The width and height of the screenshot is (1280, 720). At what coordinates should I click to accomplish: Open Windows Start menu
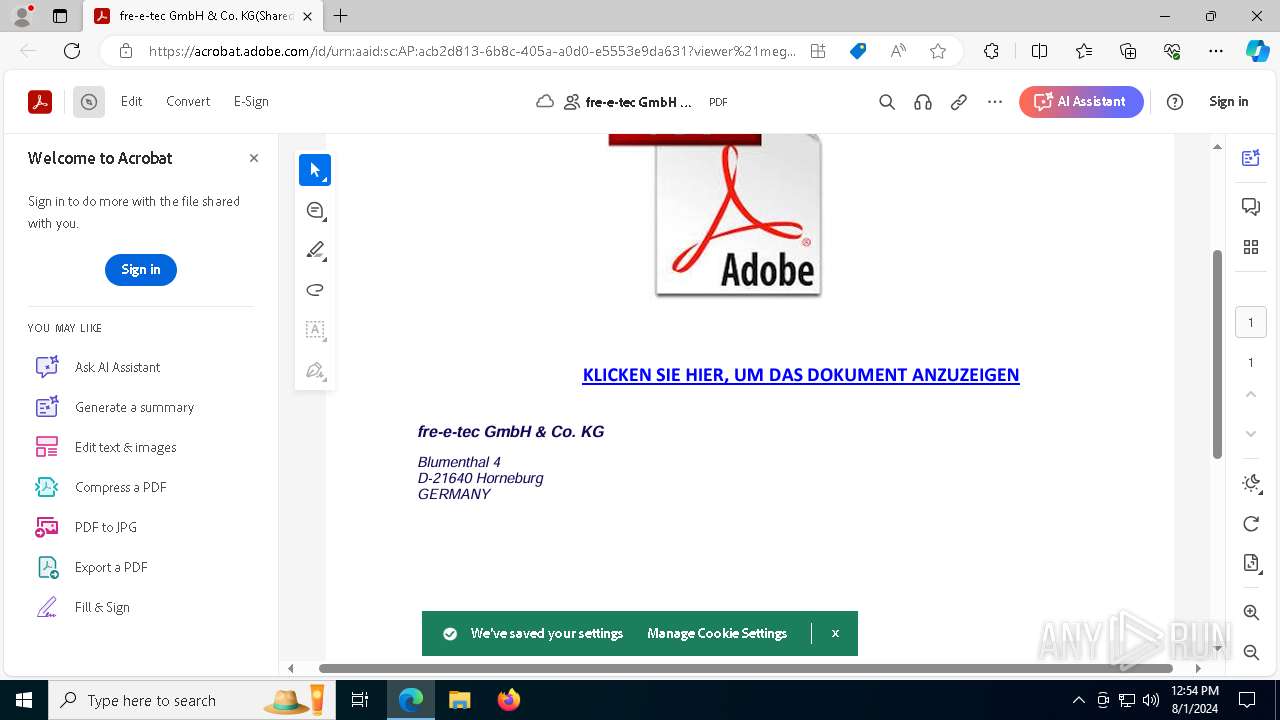(x=24, y=700)
